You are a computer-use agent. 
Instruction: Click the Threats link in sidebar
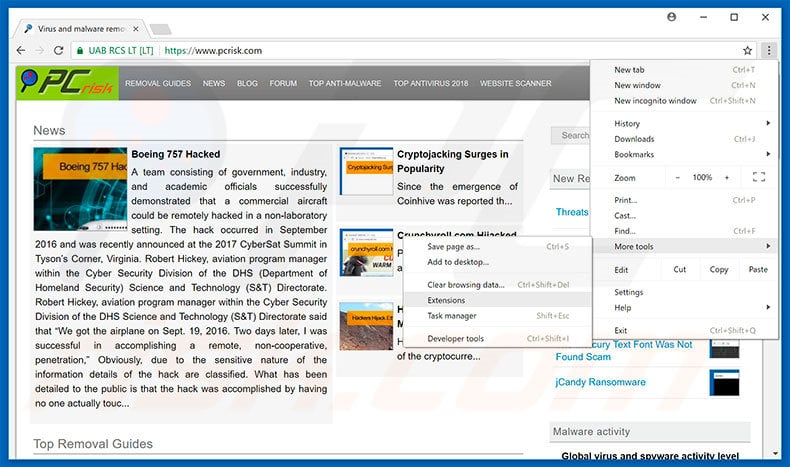click(x=572, y=212)
